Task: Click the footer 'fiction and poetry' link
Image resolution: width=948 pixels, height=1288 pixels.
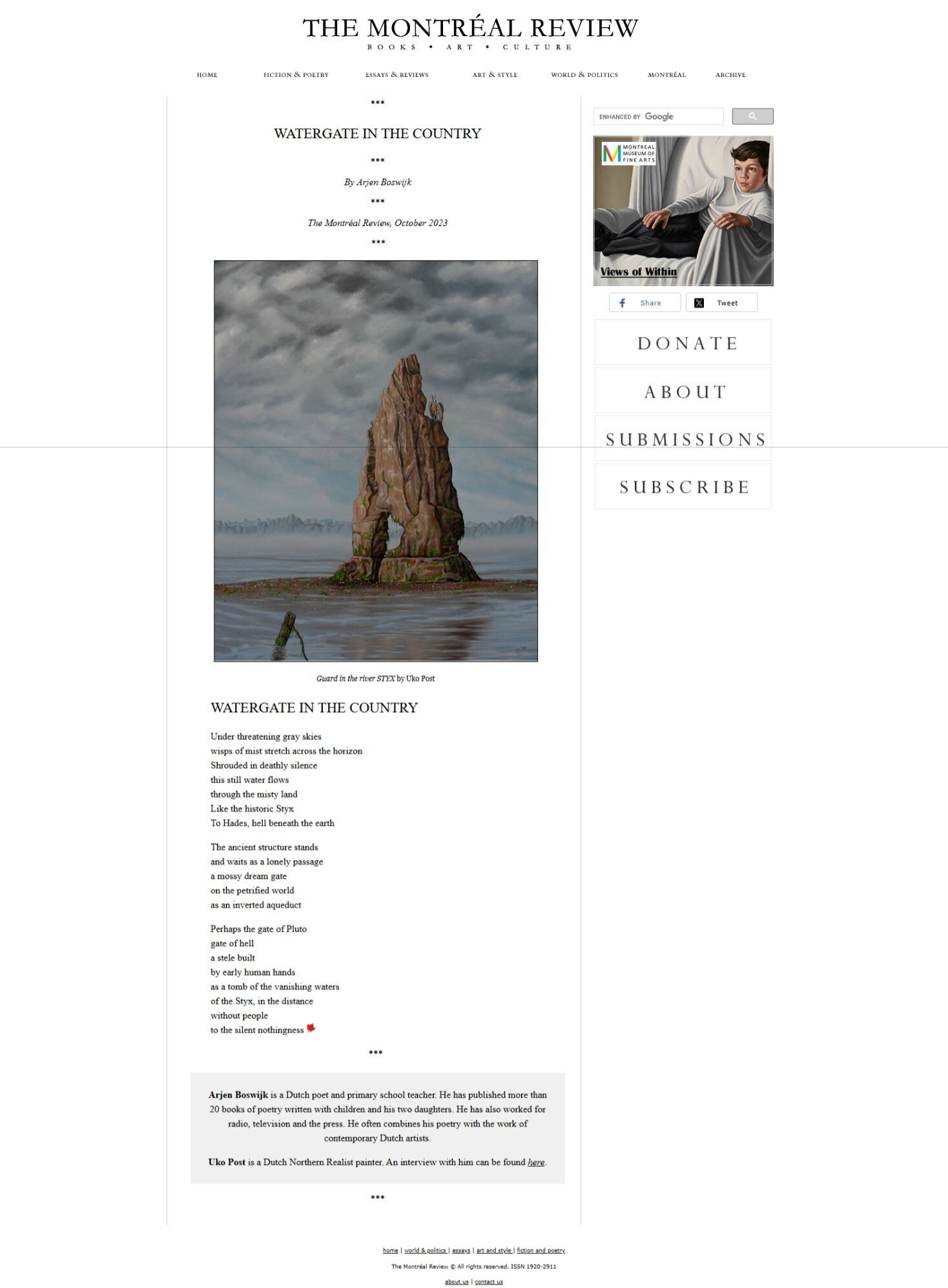Action: [541, 1251]
